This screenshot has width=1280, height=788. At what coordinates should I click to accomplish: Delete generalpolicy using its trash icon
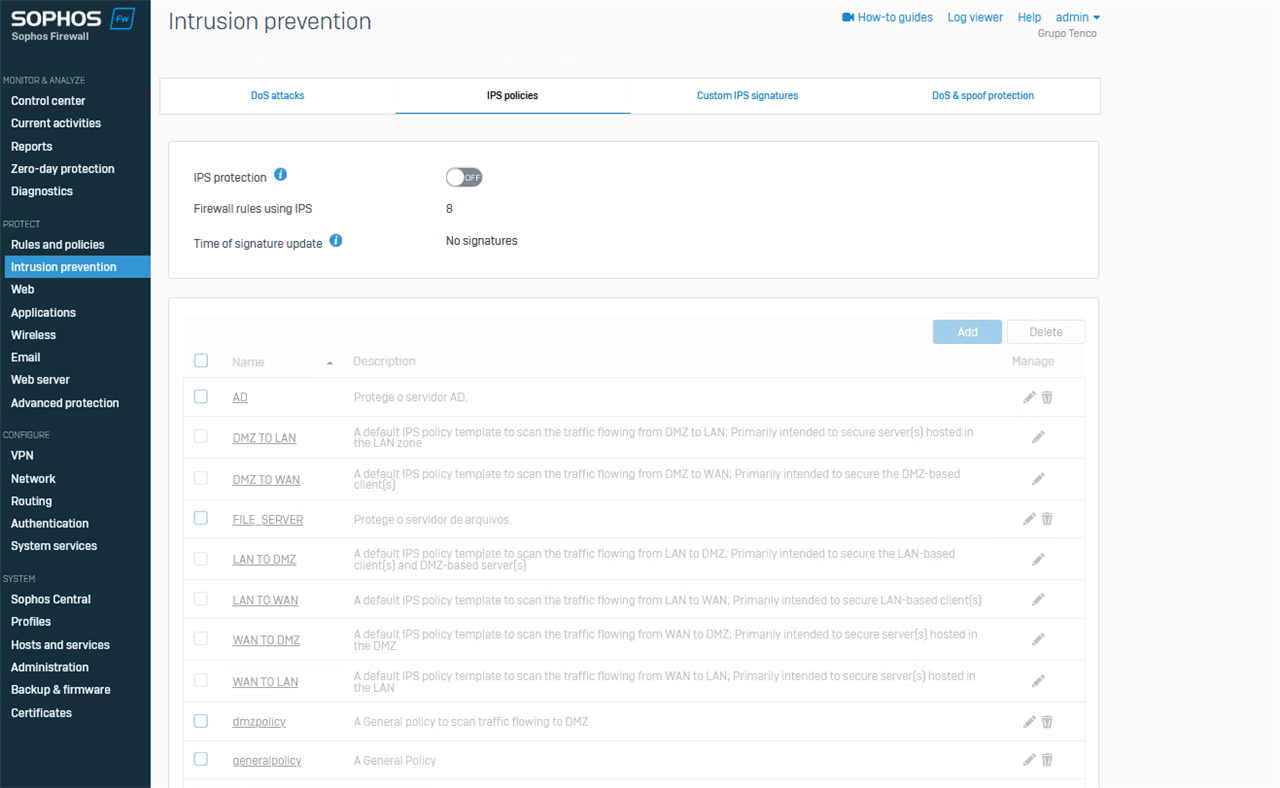point(1047,760)
